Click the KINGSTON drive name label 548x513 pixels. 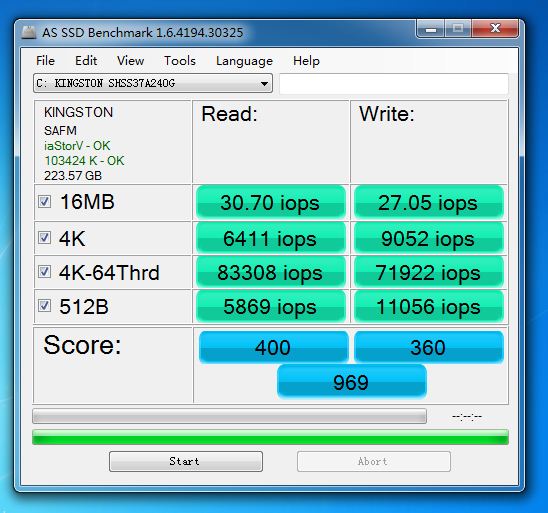point(78,112)
